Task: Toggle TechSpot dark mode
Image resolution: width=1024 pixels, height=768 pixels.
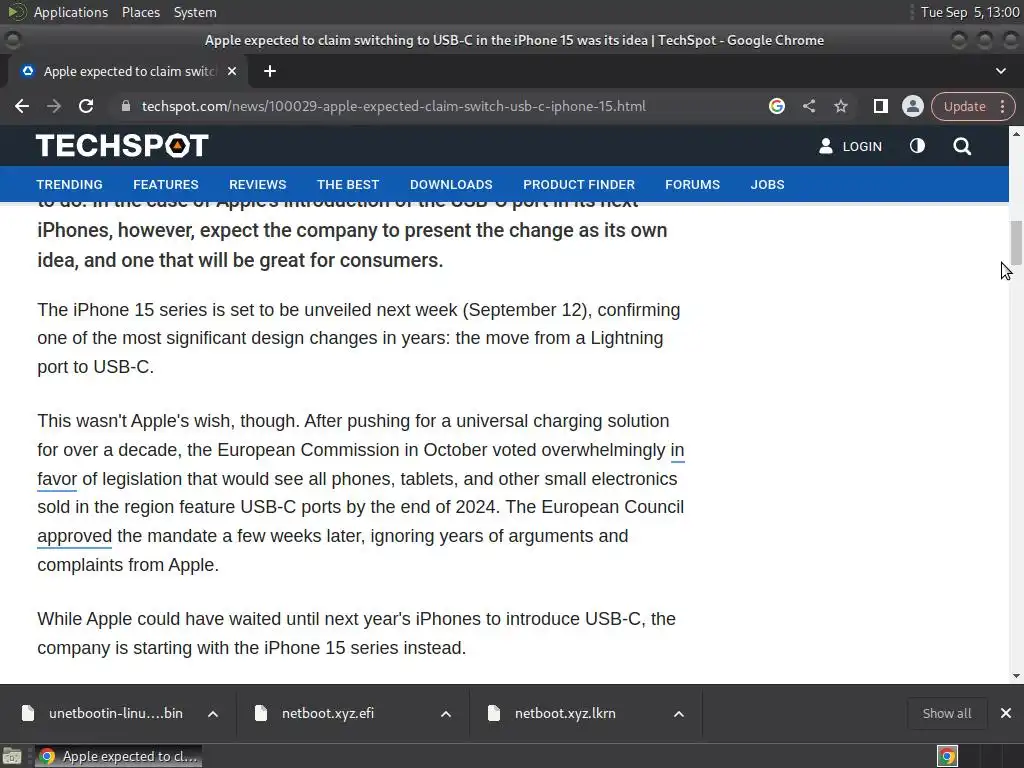Action: [x=917, y=146]
